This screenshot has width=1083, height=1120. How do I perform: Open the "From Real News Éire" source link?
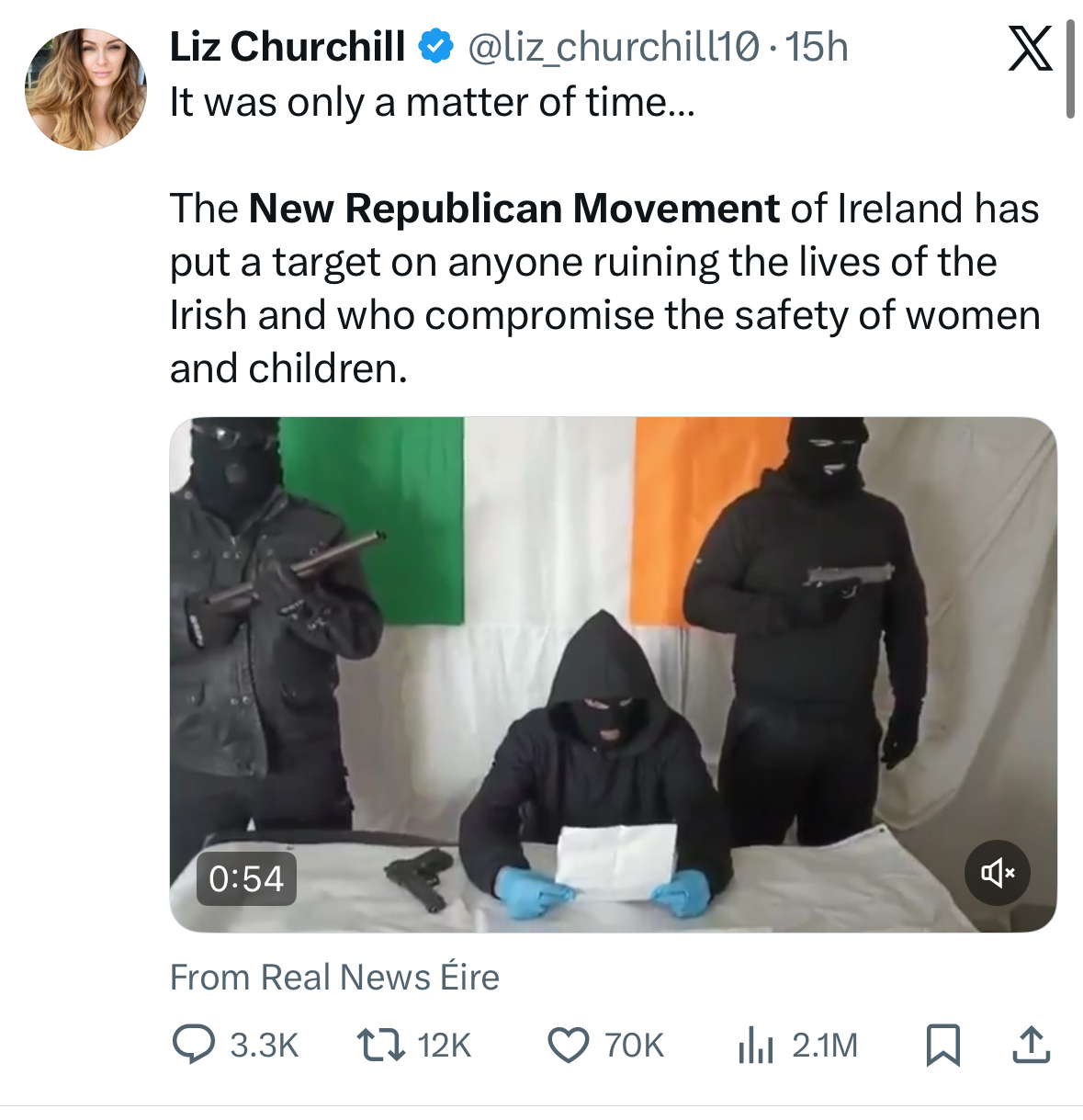click(334, 978)
